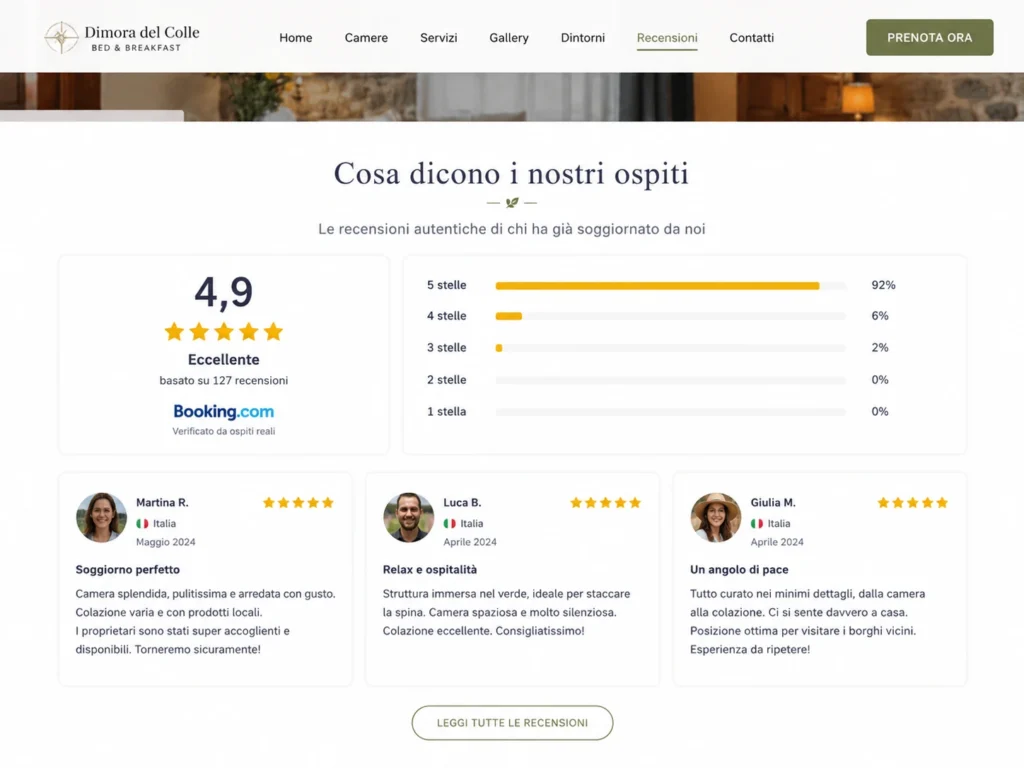This screenshot has width=1024, height=768.
Task: Select the Recensioni nav item
Action: [x=667, y=38]
